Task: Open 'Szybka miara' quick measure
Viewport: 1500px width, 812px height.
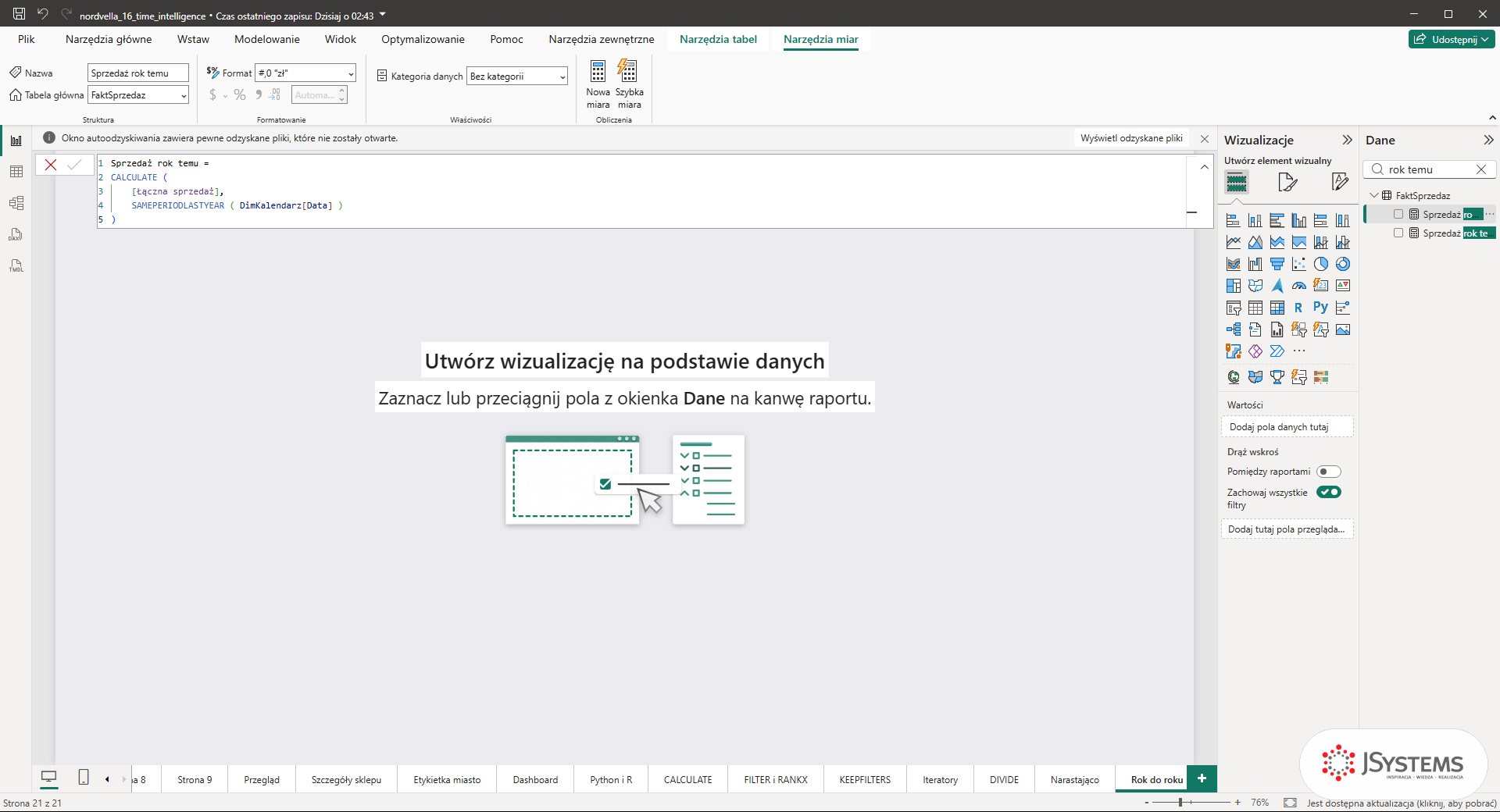Action: pyautogui.click(x=630, y=84)
